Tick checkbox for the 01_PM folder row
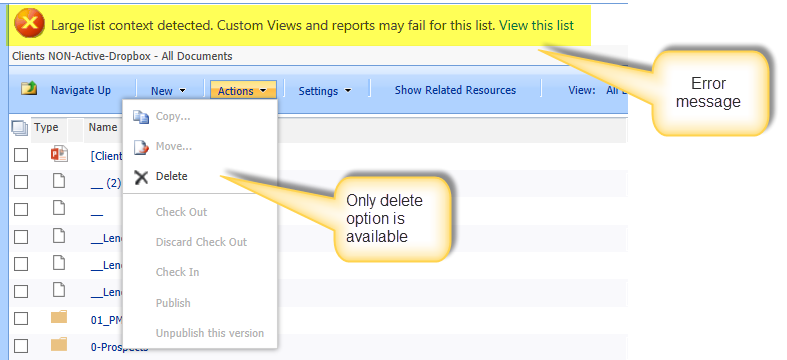The width and height of the screenshot is (787, 360). point(21,318)
